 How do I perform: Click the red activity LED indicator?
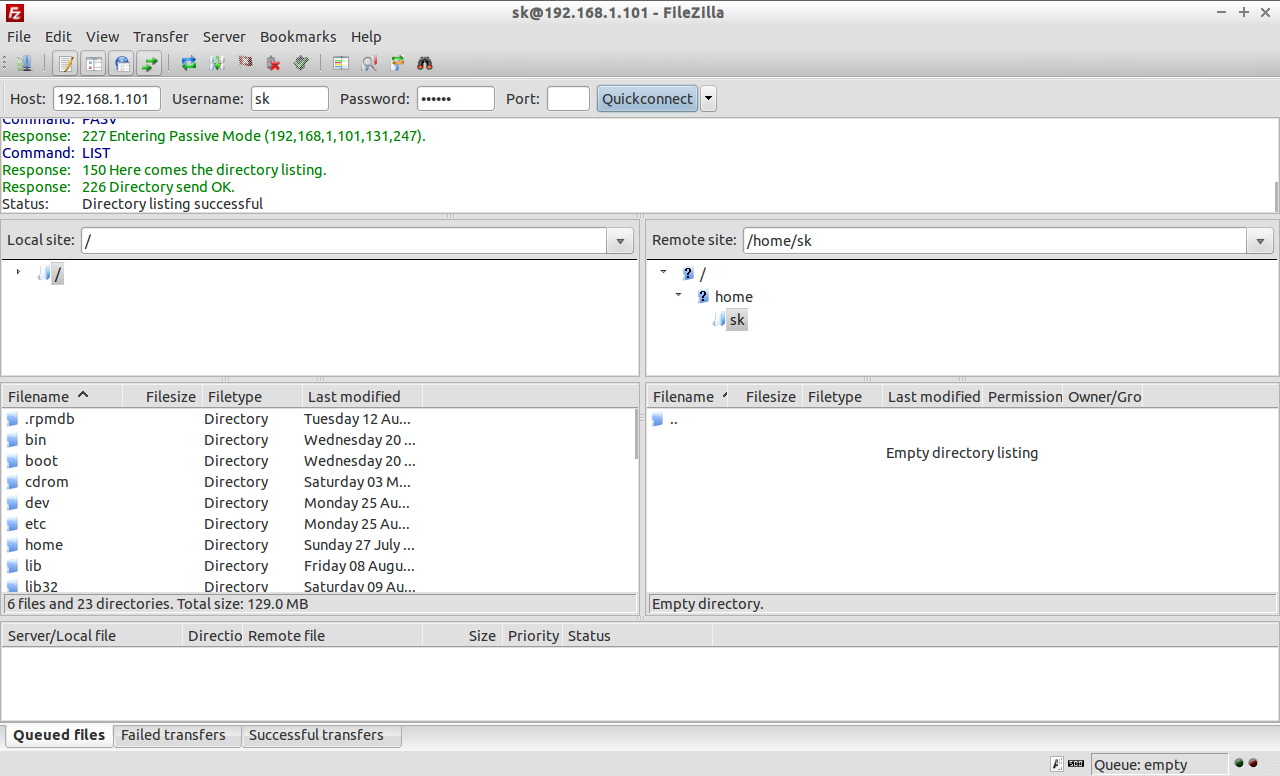tap(1253, 763)
